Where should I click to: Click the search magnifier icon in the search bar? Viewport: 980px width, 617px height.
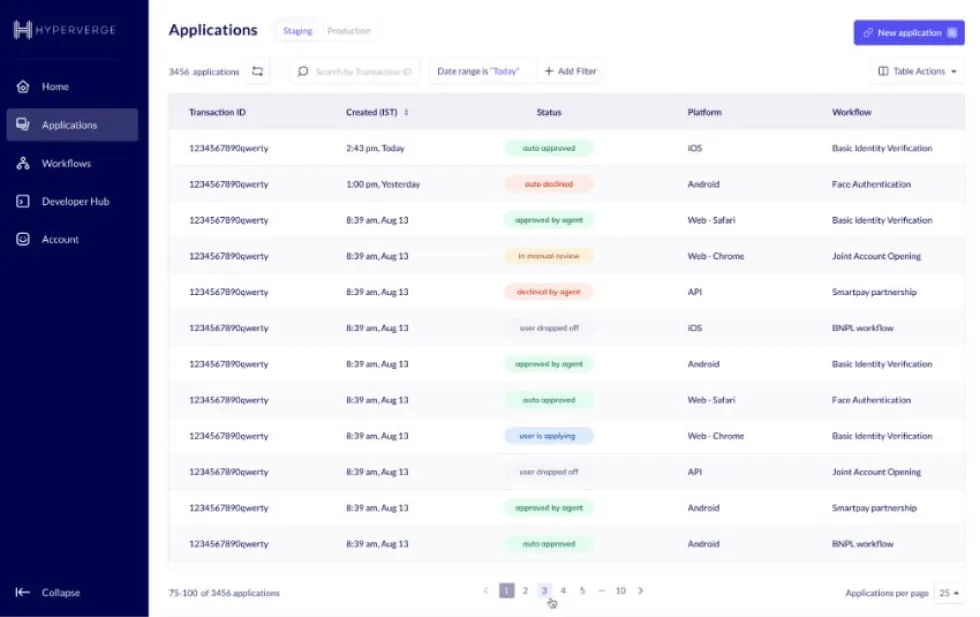[x=301, y=71]
